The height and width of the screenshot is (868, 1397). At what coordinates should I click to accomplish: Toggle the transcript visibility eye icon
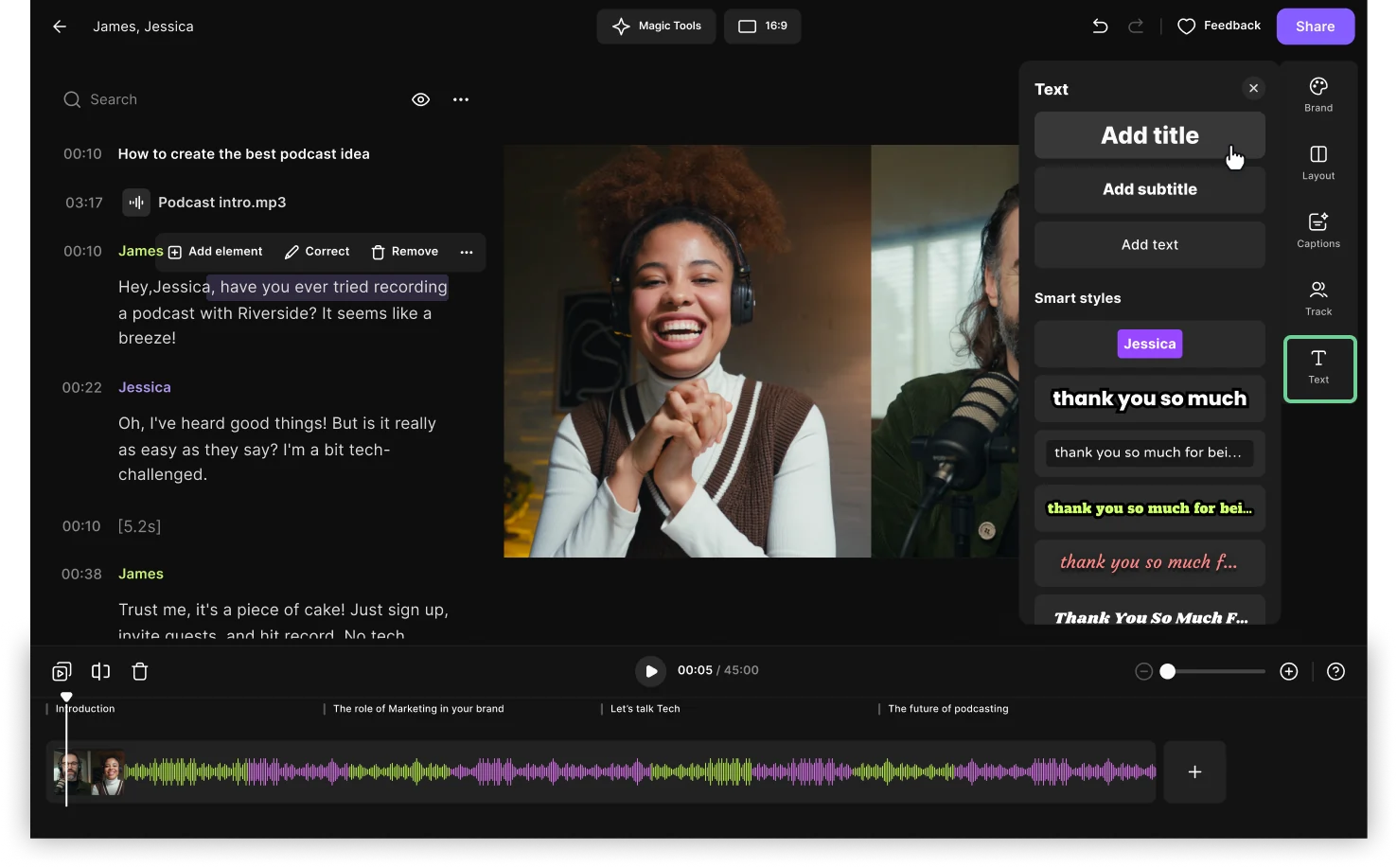point(420,98)
